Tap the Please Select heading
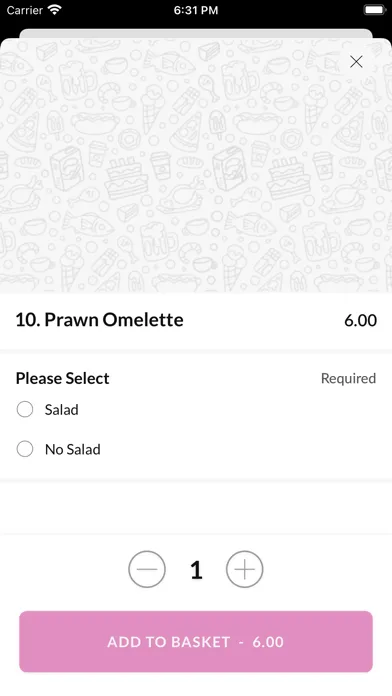Screen dimensions: 392x696 tap(63, 378)
